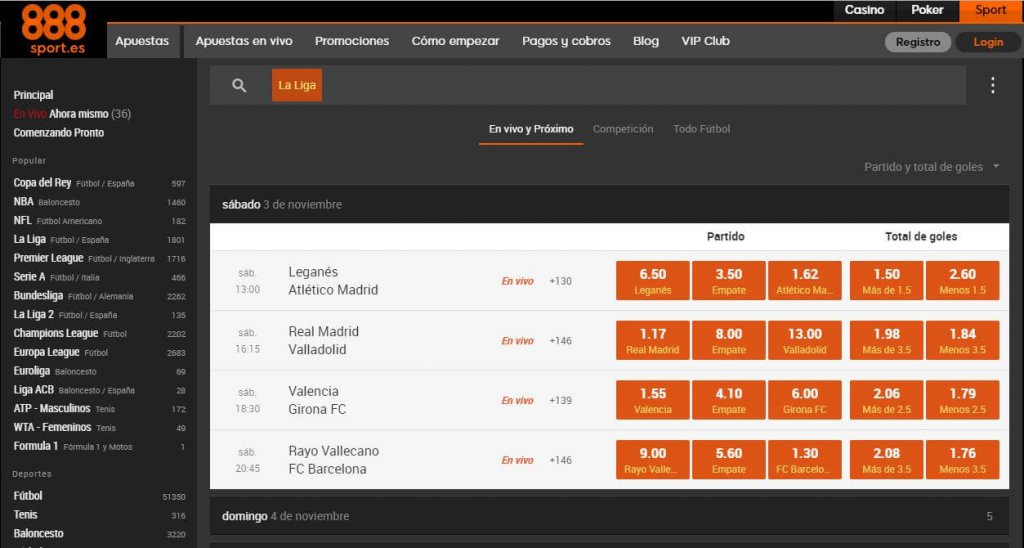
Task: Show +130 more markets for Leganés match
Action: (x=560, y=281)
